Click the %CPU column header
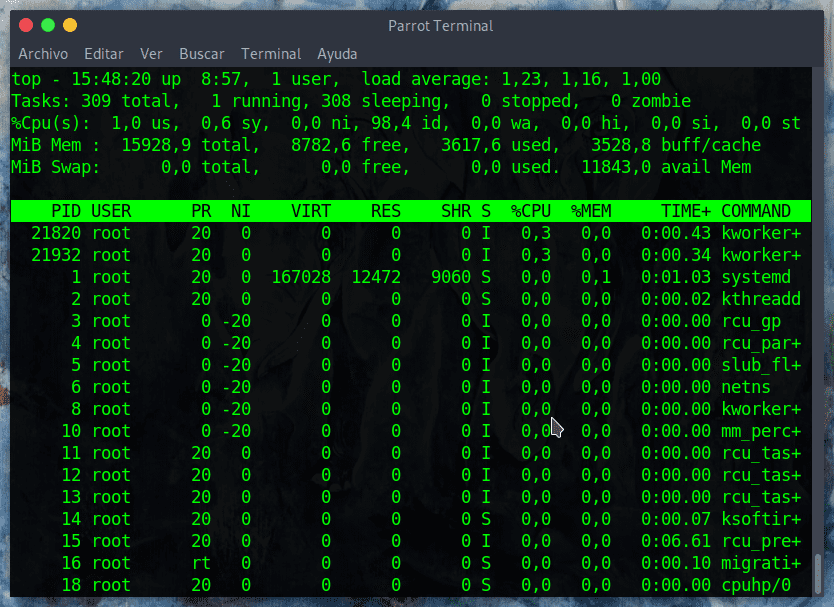 pyautogui.click(x=531, y=211)
